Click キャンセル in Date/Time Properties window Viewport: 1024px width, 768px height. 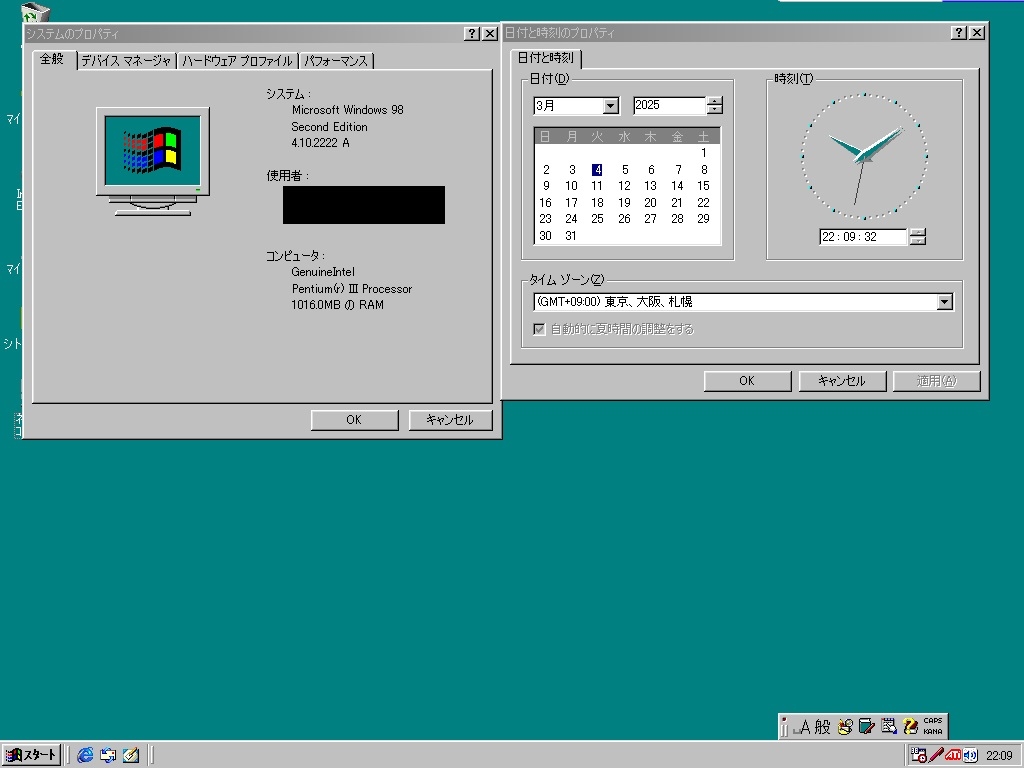point(842,381)
